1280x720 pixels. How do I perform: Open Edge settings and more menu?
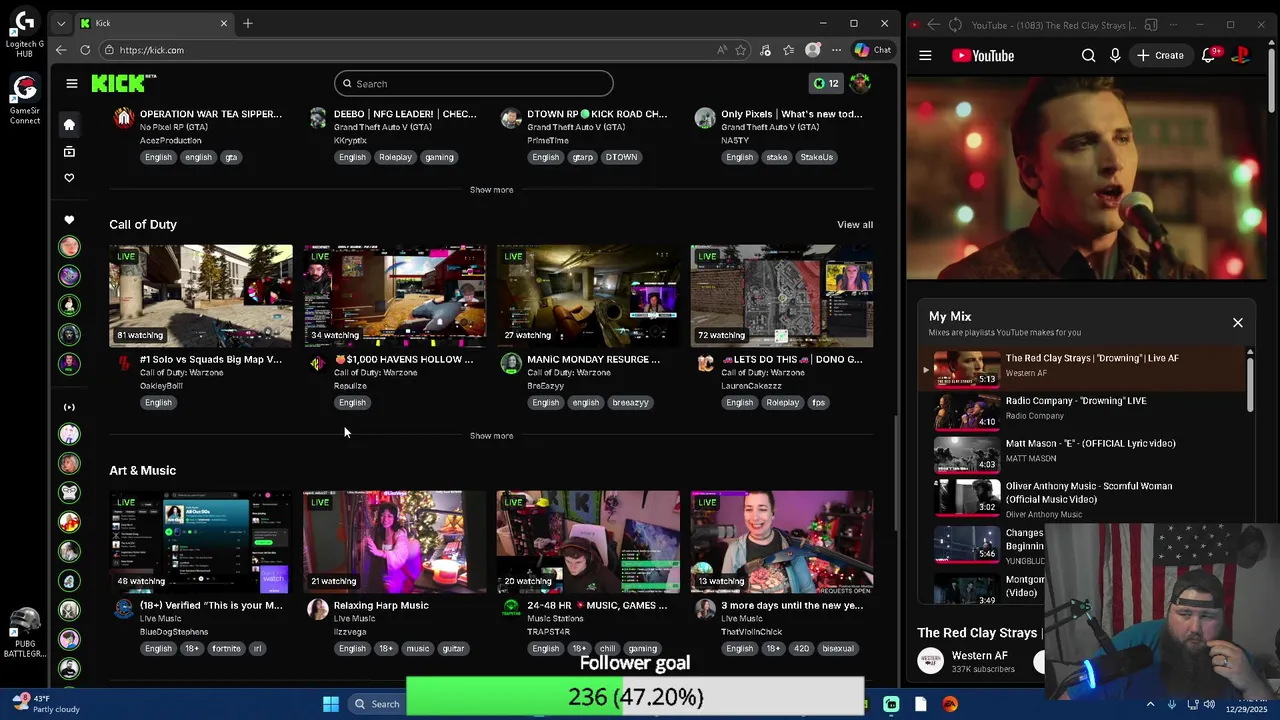836,50
